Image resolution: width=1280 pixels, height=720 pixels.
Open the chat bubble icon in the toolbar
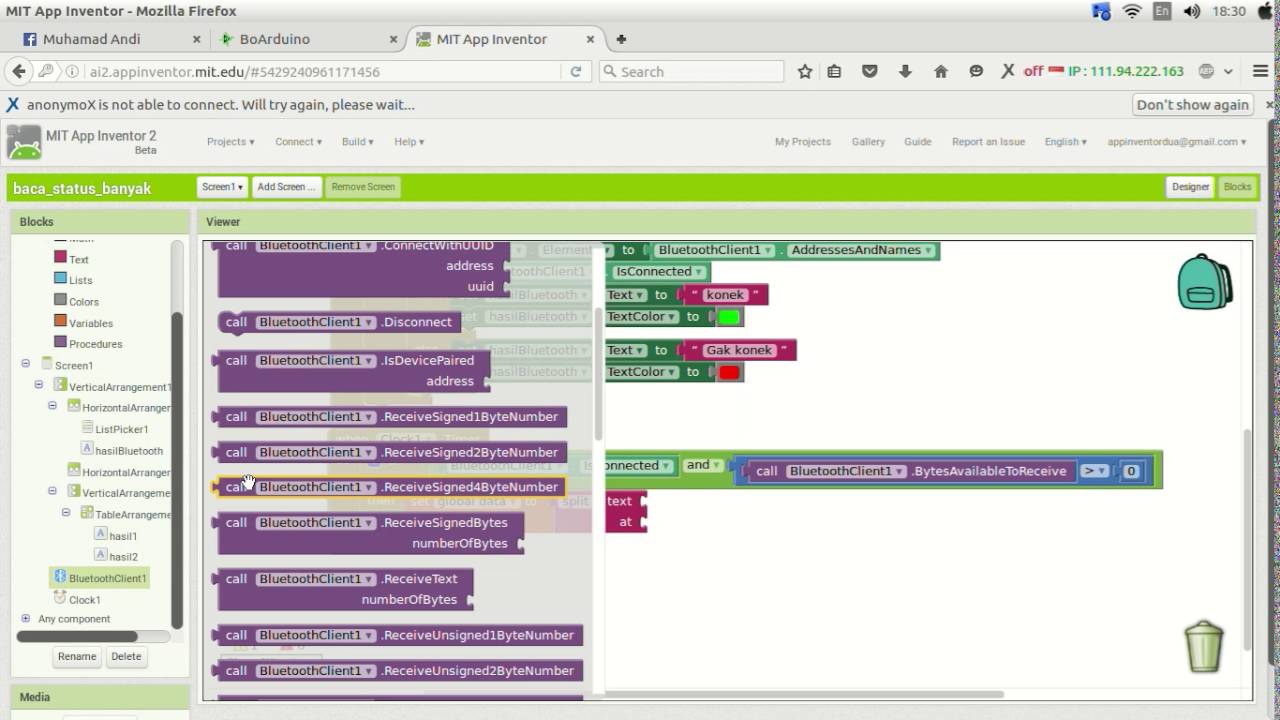click(x=976, y=72)
